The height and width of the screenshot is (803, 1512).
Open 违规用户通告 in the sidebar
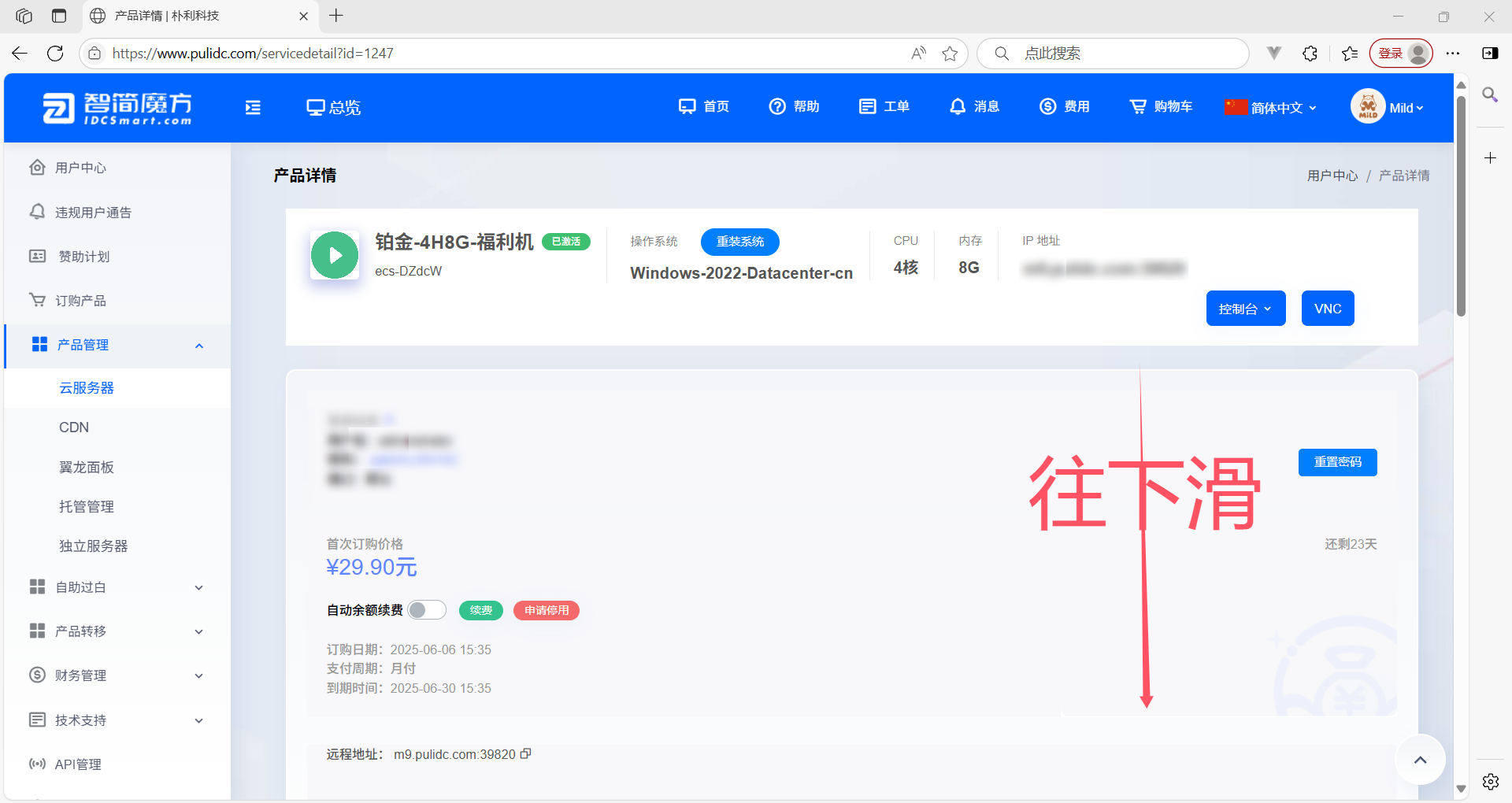point(117,213)
